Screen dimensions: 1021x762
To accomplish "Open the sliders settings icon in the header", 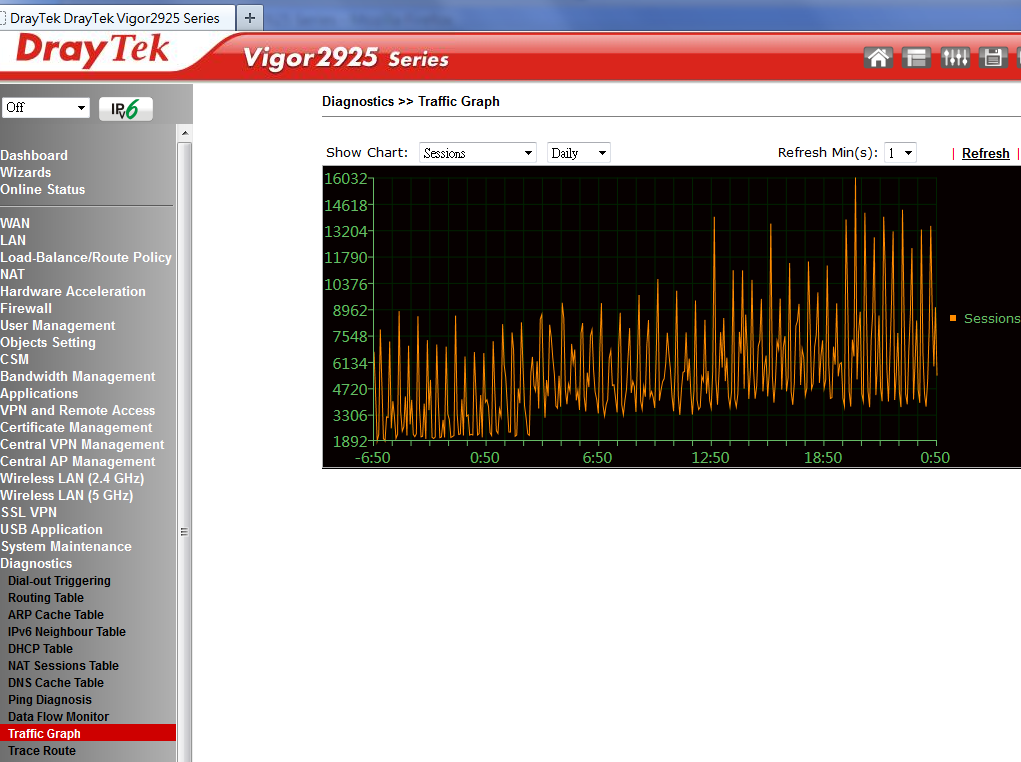I will coord(955,58).
